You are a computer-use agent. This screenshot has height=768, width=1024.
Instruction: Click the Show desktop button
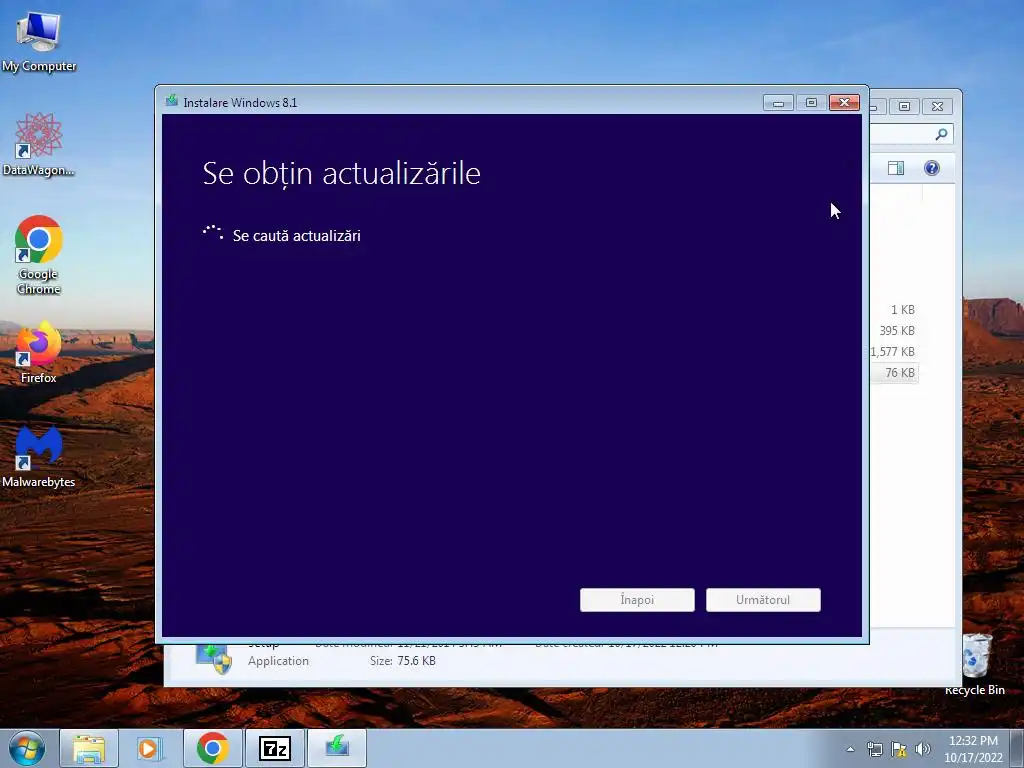(x=1016, y=749)
